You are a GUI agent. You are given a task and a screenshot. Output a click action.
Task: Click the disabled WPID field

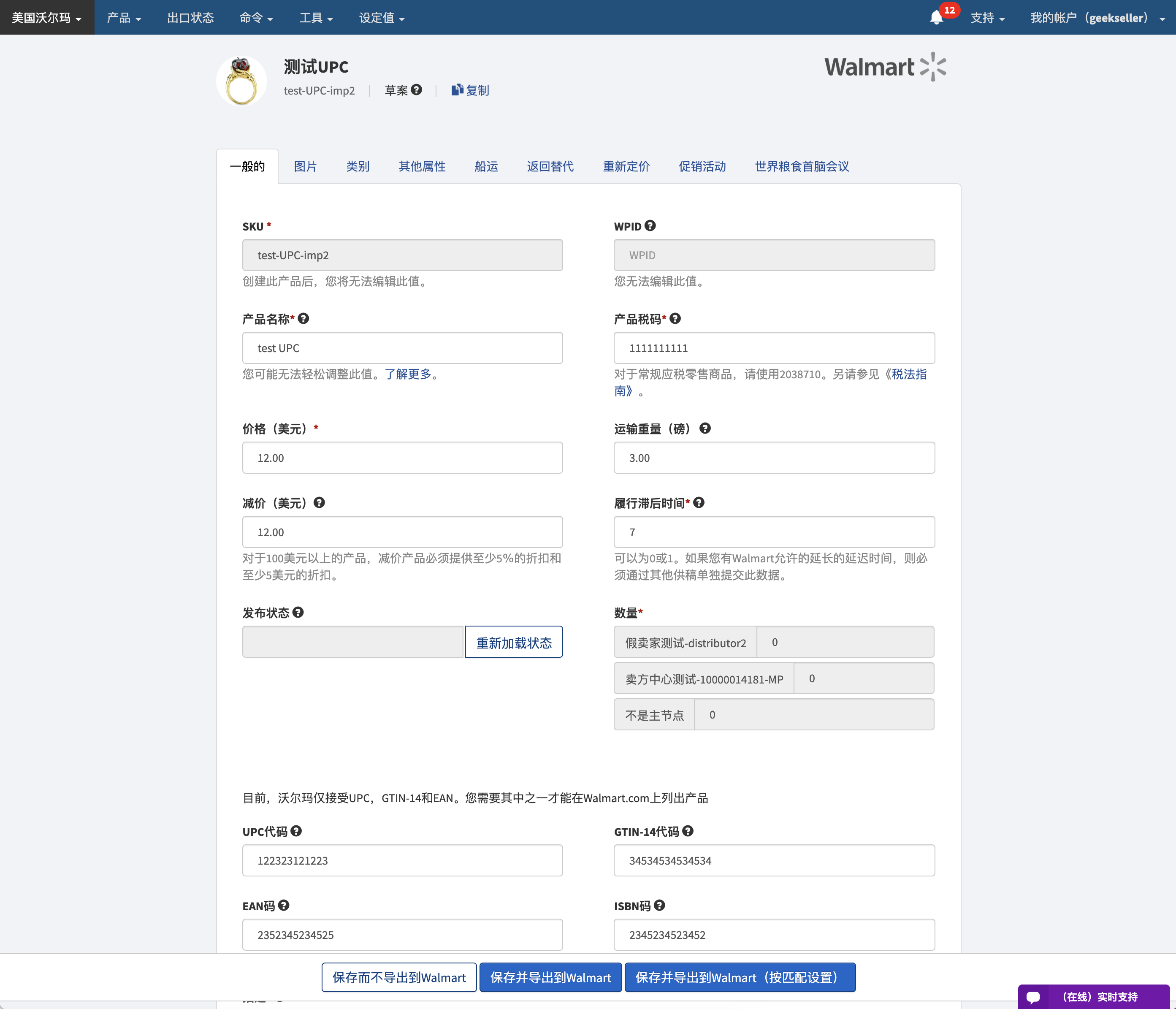774,255
